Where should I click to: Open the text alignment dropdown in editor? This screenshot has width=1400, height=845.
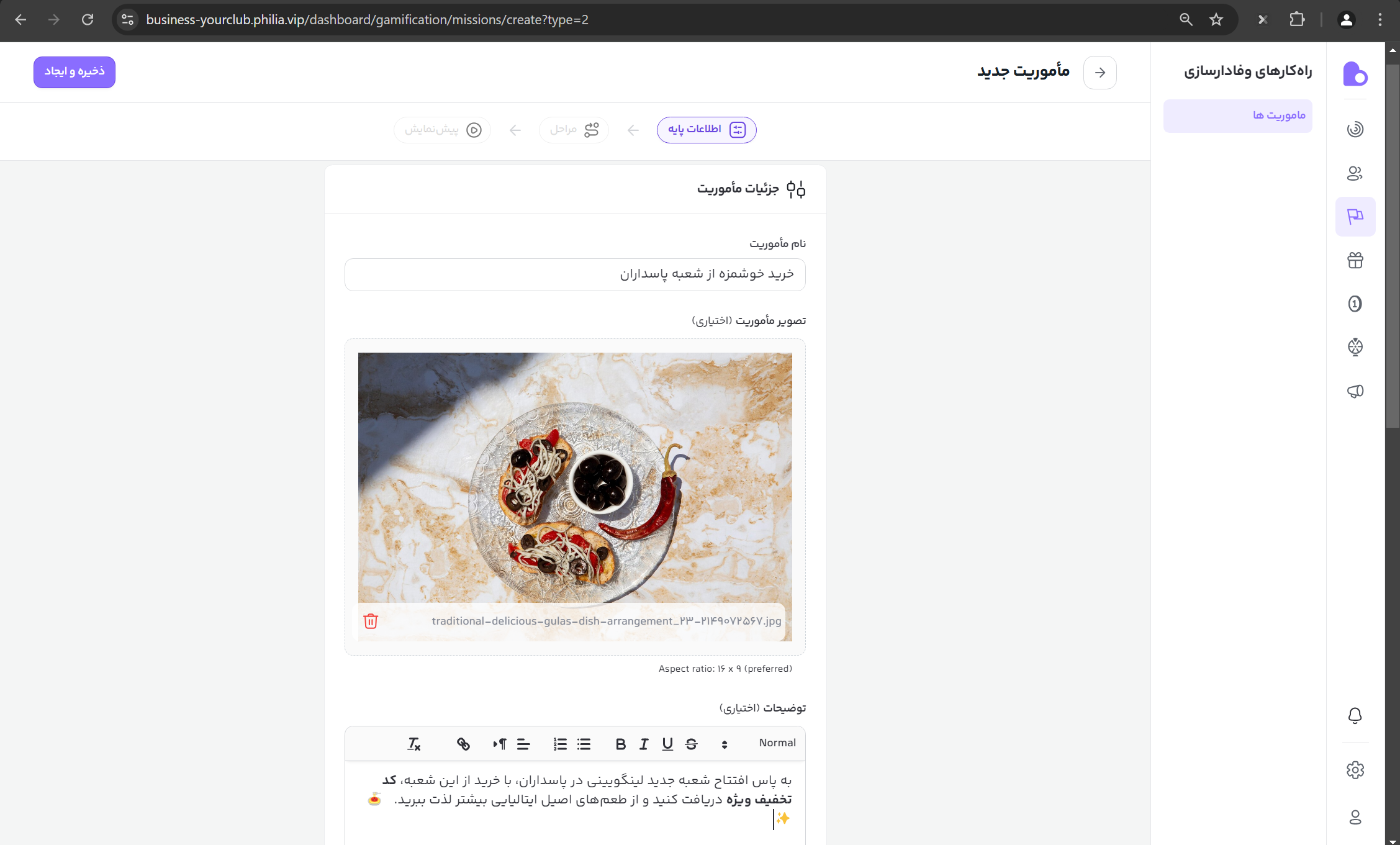tap(523, 744)
